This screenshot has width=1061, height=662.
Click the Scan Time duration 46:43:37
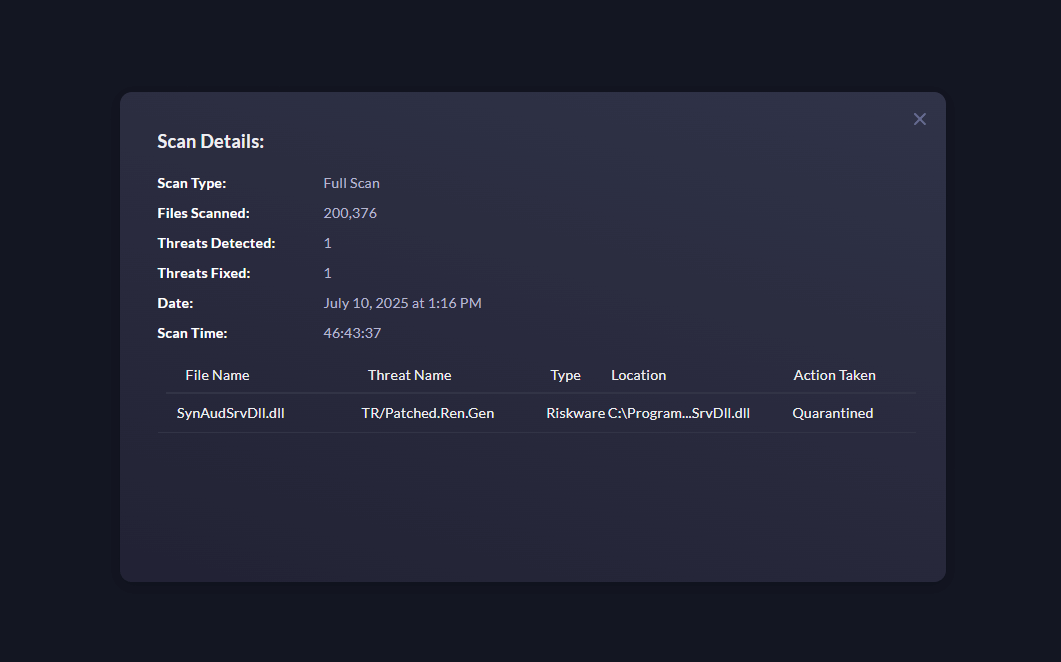tap(352, 333)
